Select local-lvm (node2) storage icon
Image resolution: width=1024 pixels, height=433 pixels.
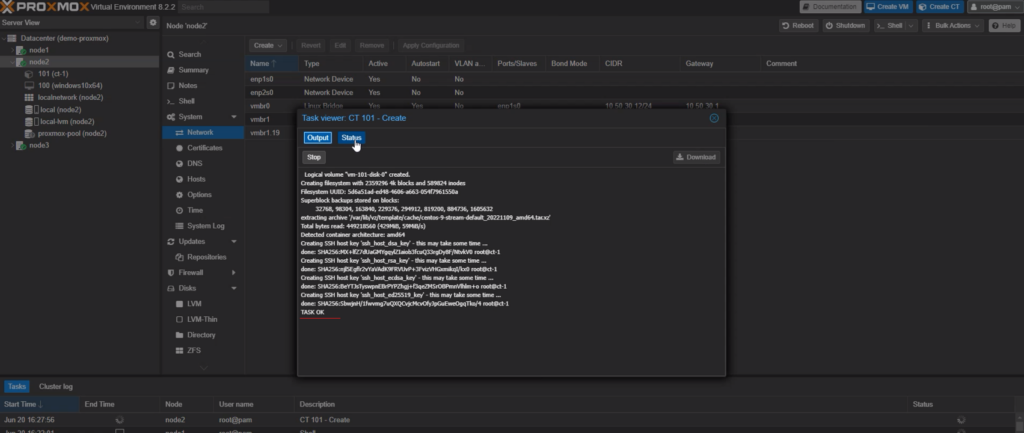29,121
